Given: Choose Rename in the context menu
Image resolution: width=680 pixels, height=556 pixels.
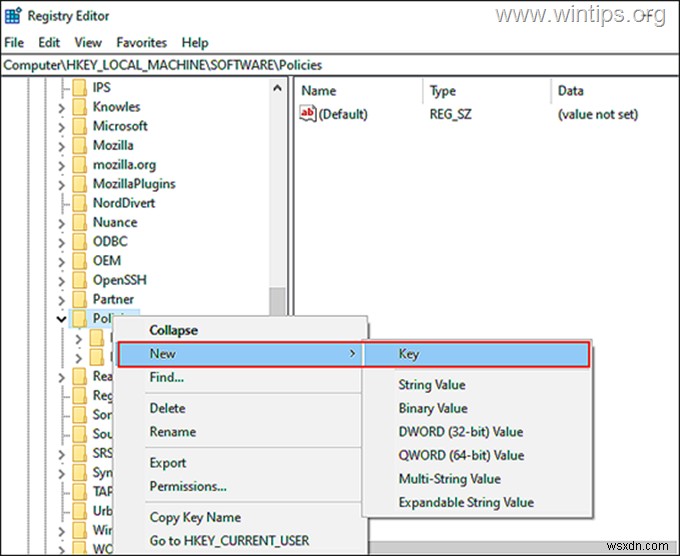Looking at the screenshot, I should pyautogui.click(x=241, y=432).
